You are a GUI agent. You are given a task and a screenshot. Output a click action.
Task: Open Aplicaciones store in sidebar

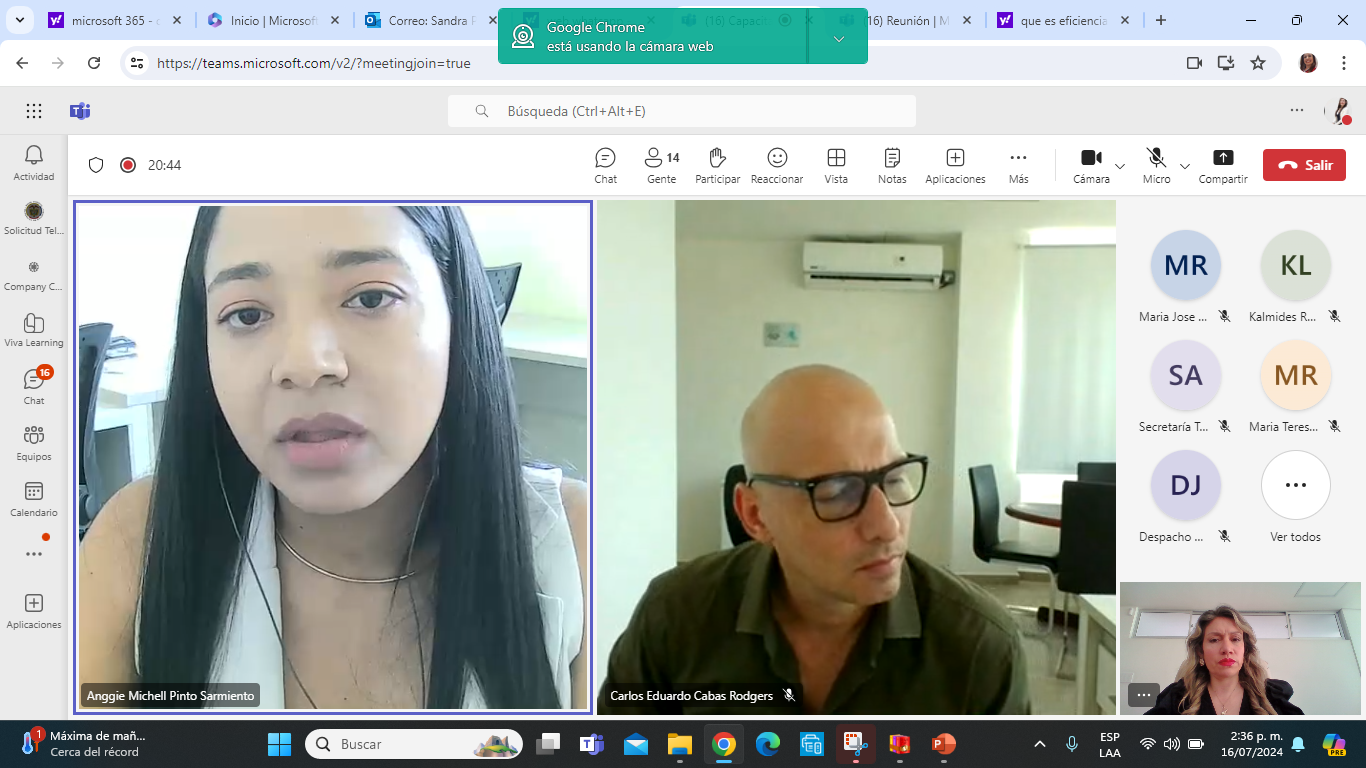34,610
